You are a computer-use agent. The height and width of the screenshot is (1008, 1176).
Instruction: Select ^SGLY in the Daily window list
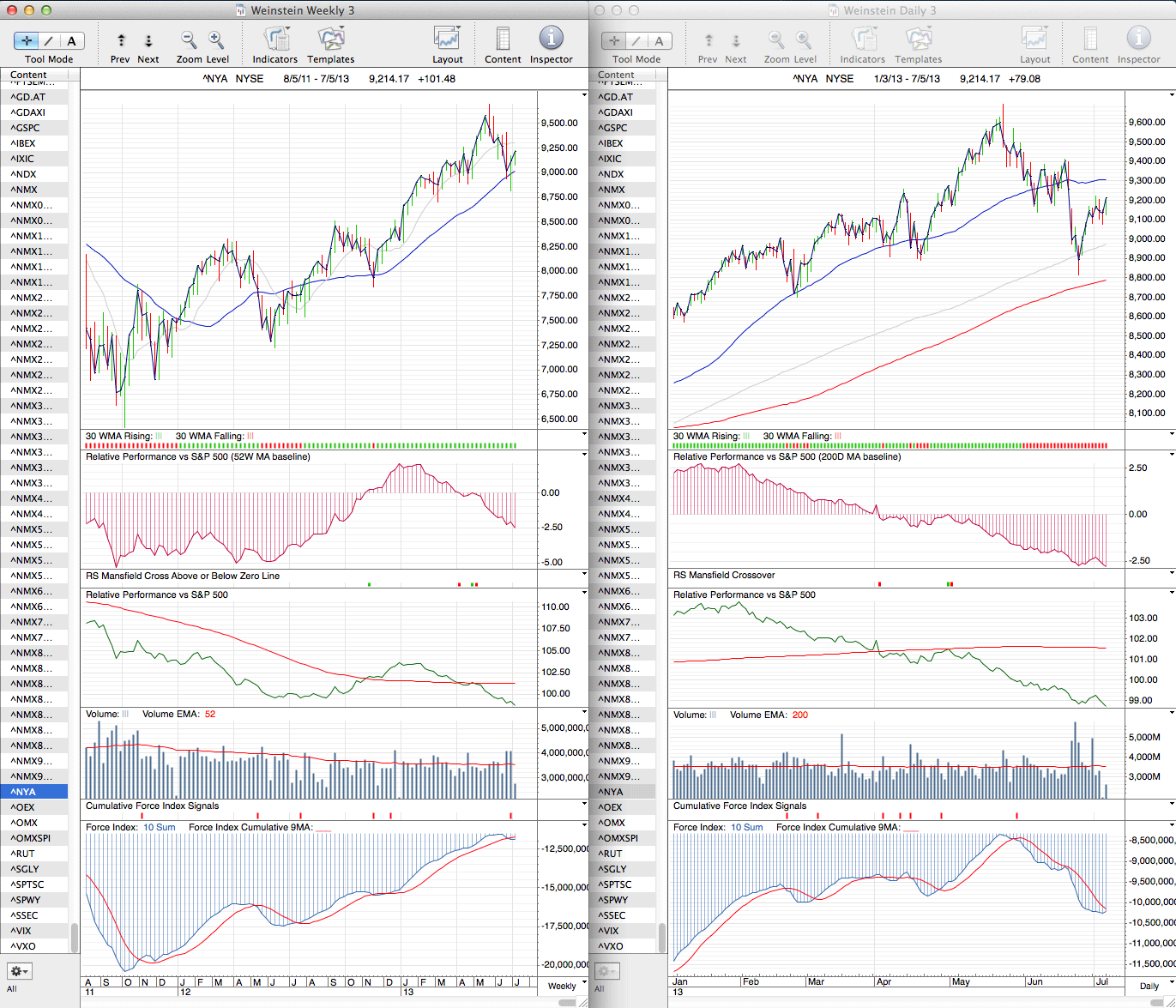622,869
